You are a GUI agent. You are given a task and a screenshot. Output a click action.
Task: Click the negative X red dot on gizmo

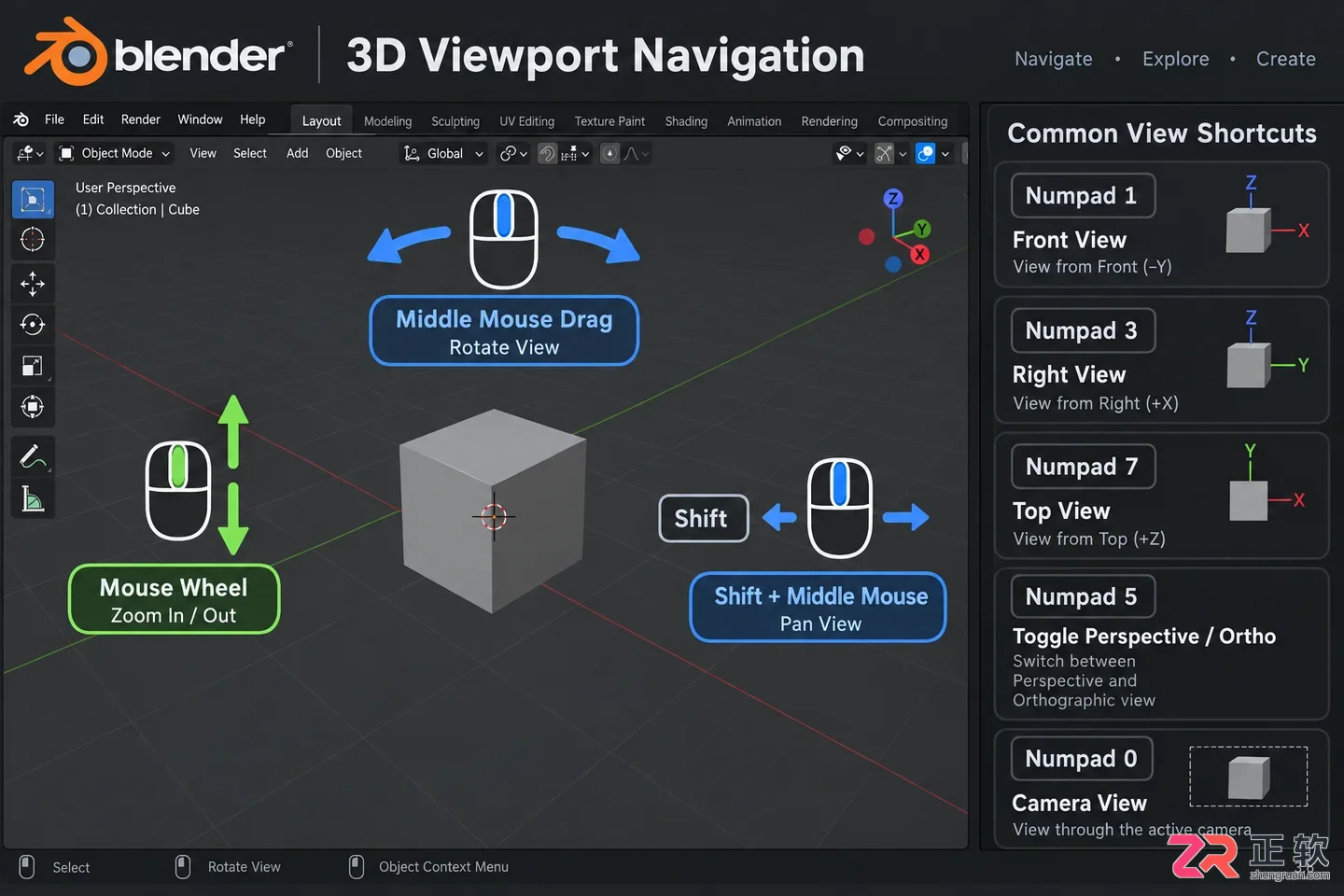click(867, 236)
